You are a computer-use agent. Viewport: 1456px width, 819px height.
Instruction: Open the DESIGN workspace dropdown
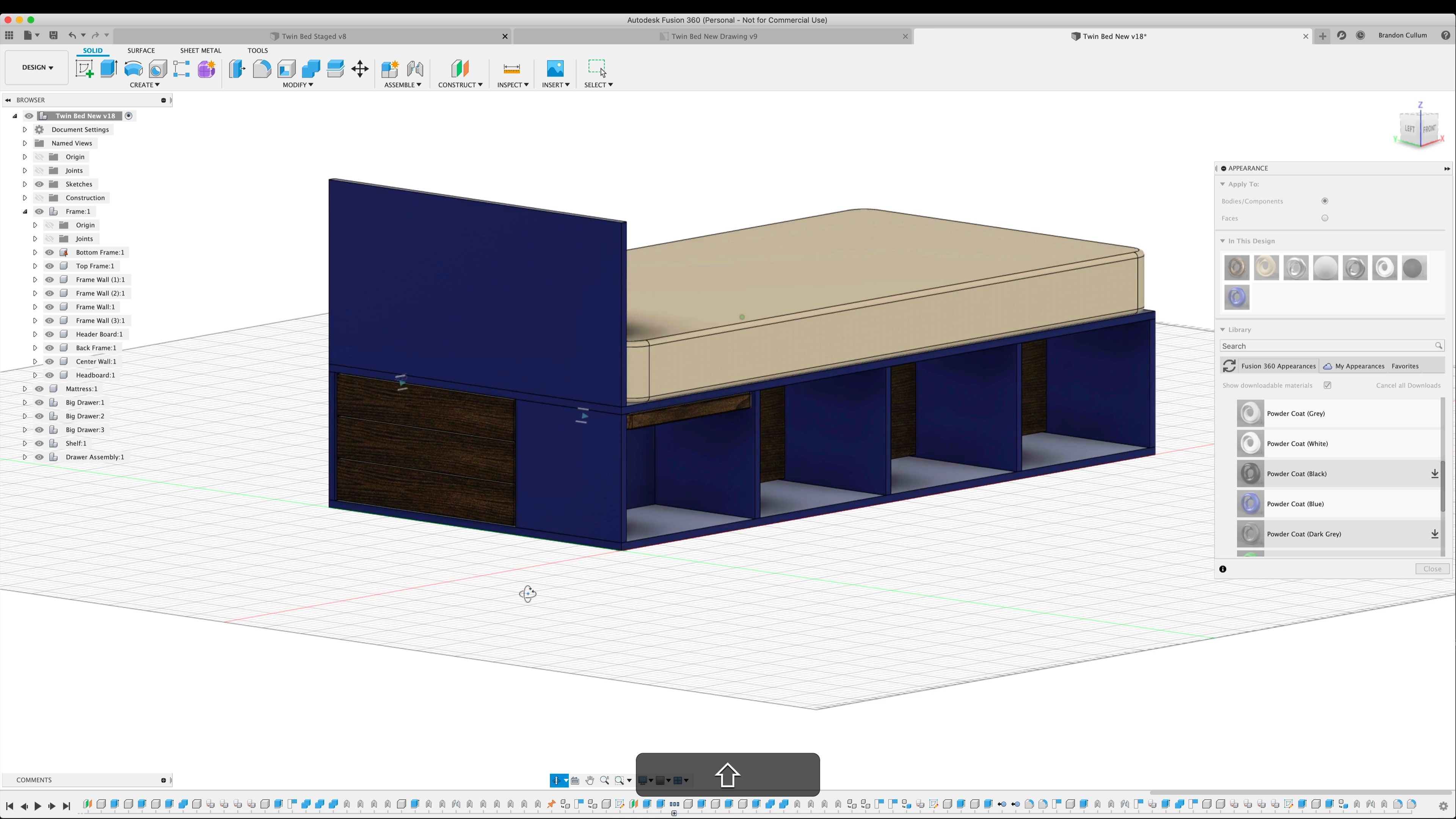coord(37,67)
